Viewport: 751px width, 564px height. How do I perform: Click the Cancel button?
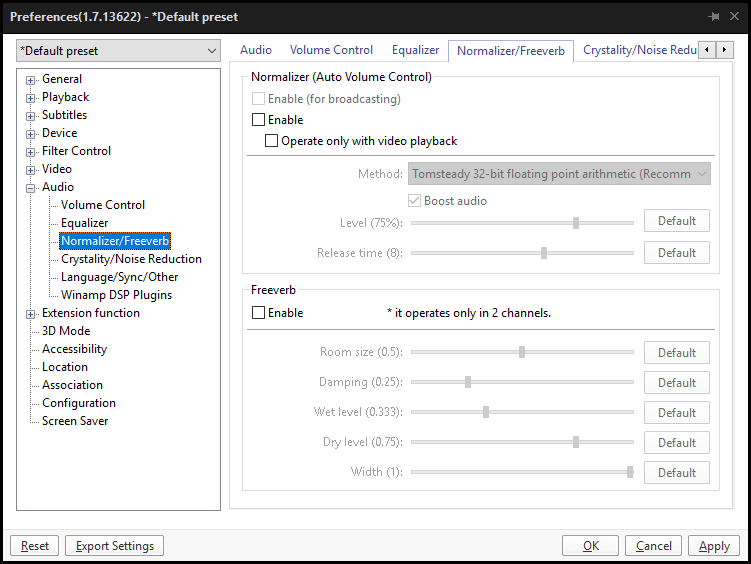[653, 546]
